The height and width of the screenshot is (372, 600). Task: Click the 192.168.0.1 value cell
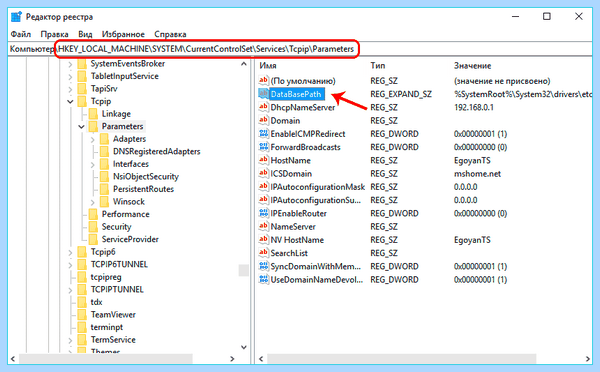tap(474, 107)
